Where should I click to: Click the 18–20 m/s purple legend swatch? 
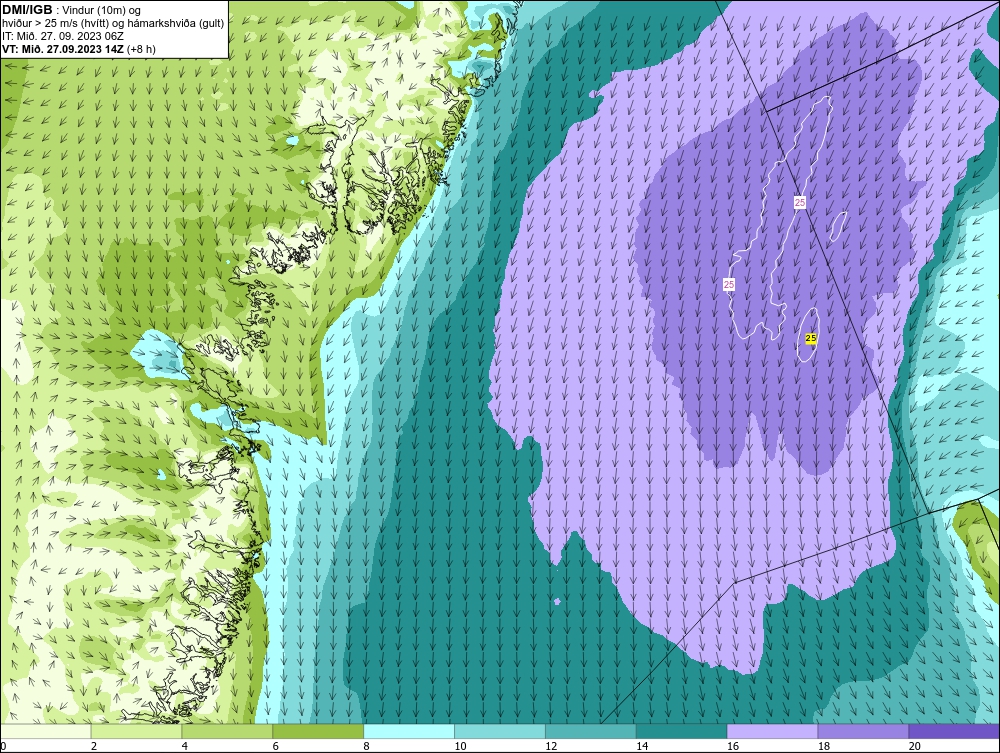click(863, 731)
